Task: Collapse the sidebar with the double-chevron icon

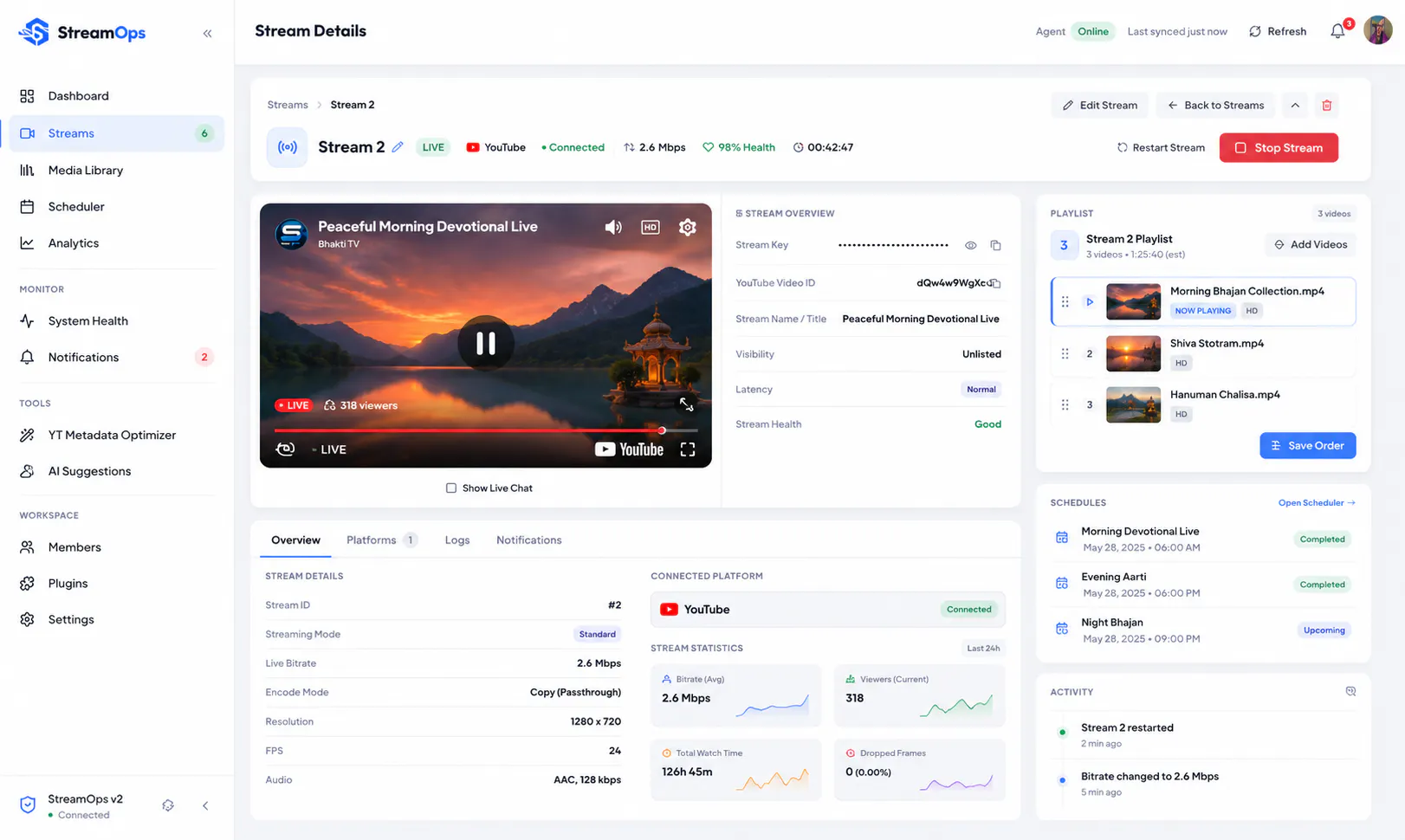Action: [207, 33]
